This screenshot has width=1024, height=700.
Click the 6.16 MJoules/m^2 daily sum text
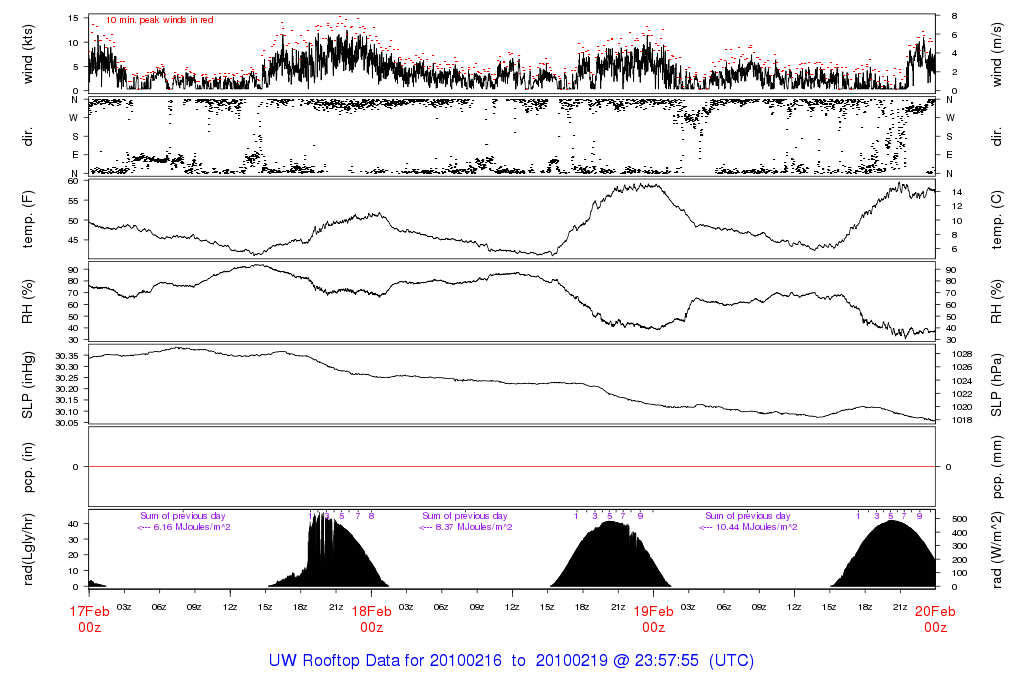point(184,527)
